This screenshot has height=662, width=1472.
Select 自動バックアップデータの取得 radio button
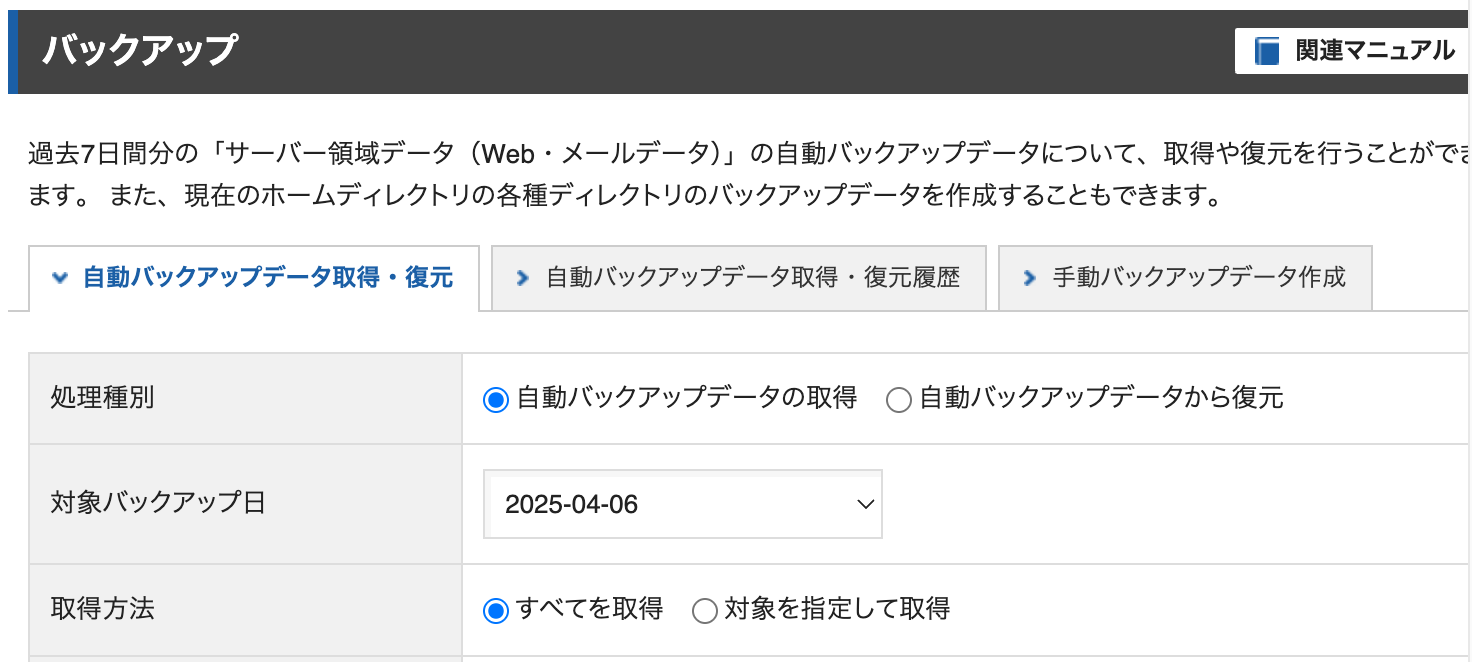point(496,400)
